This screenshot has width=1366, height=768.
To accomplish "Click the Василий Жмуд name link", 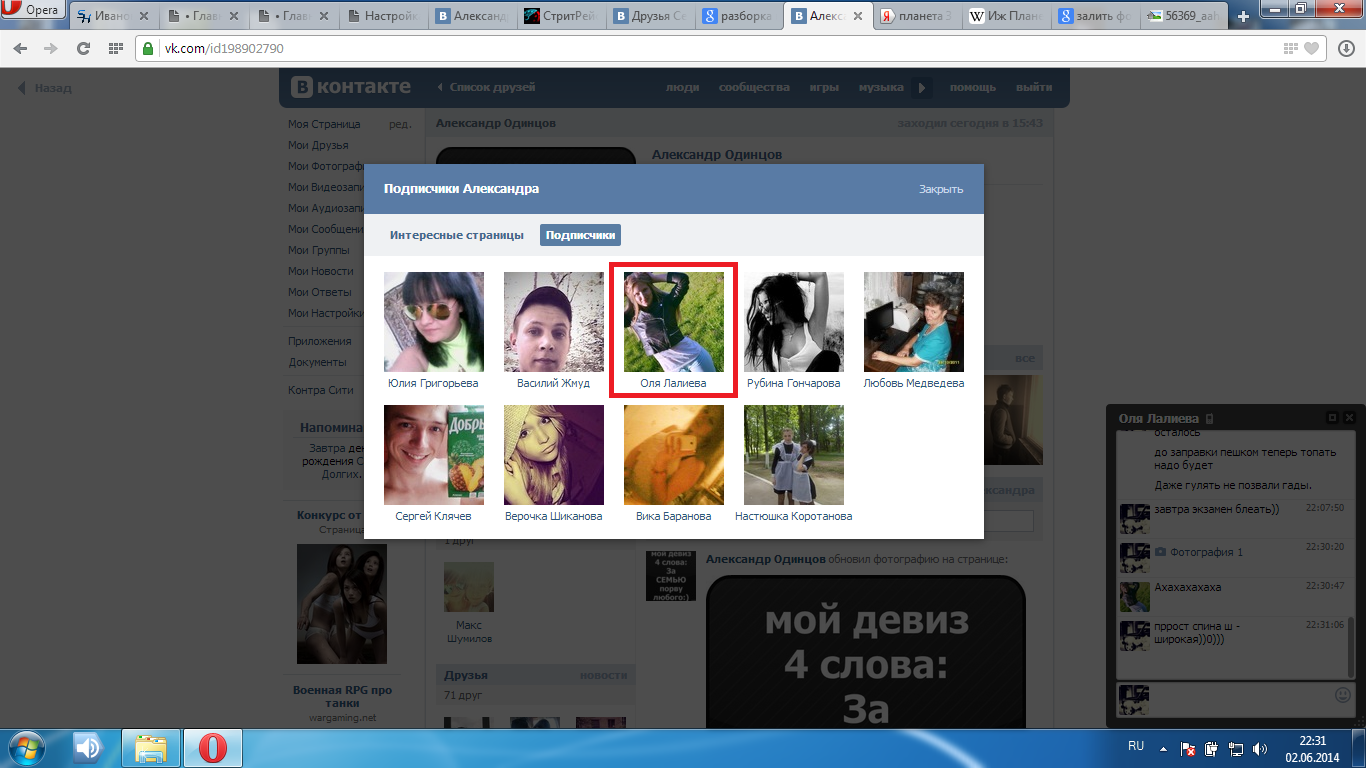I will (x=553, y=383).
